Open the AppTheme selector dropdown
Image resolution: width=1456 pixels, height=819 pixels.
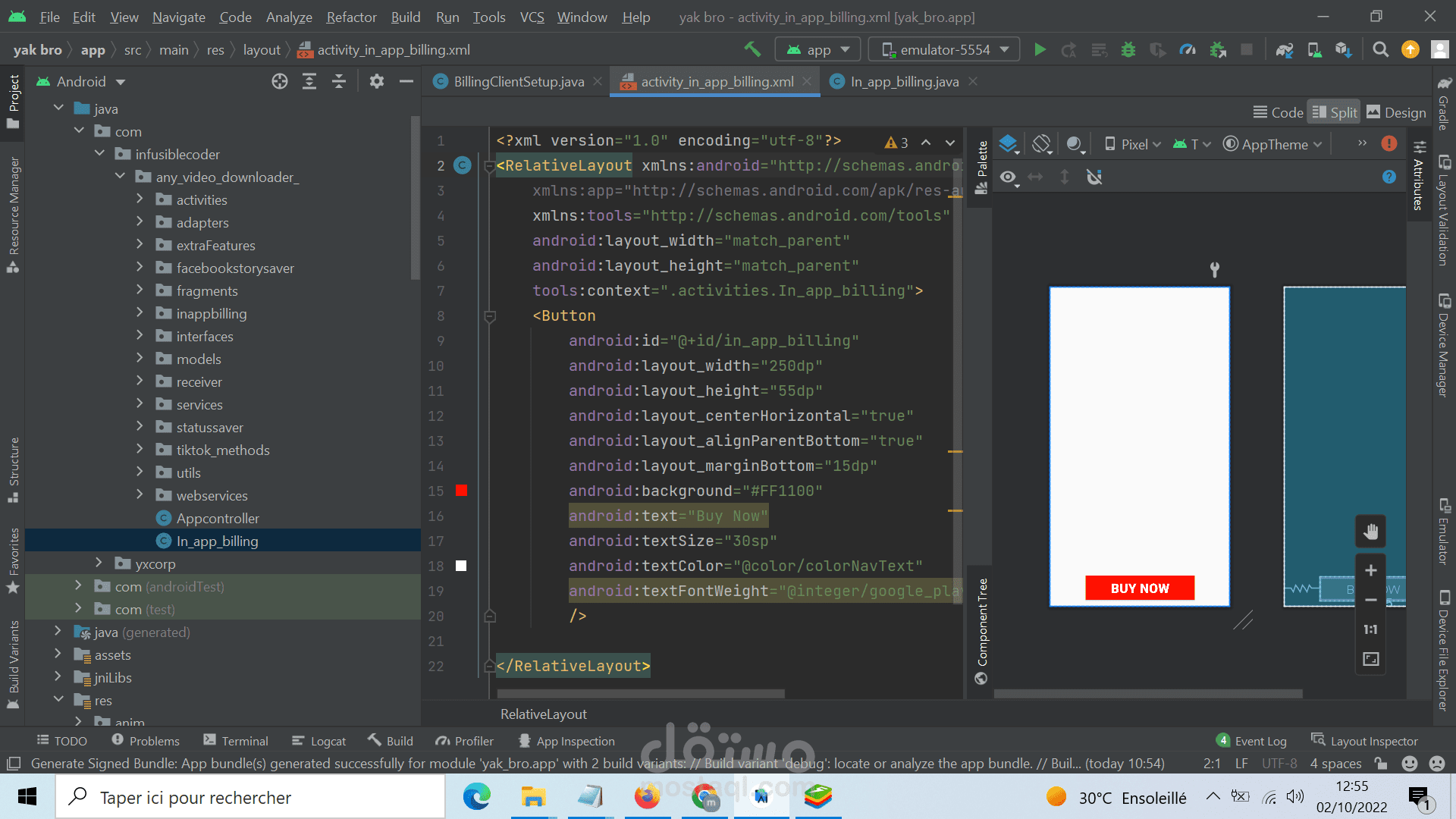tap(1274, 144)
